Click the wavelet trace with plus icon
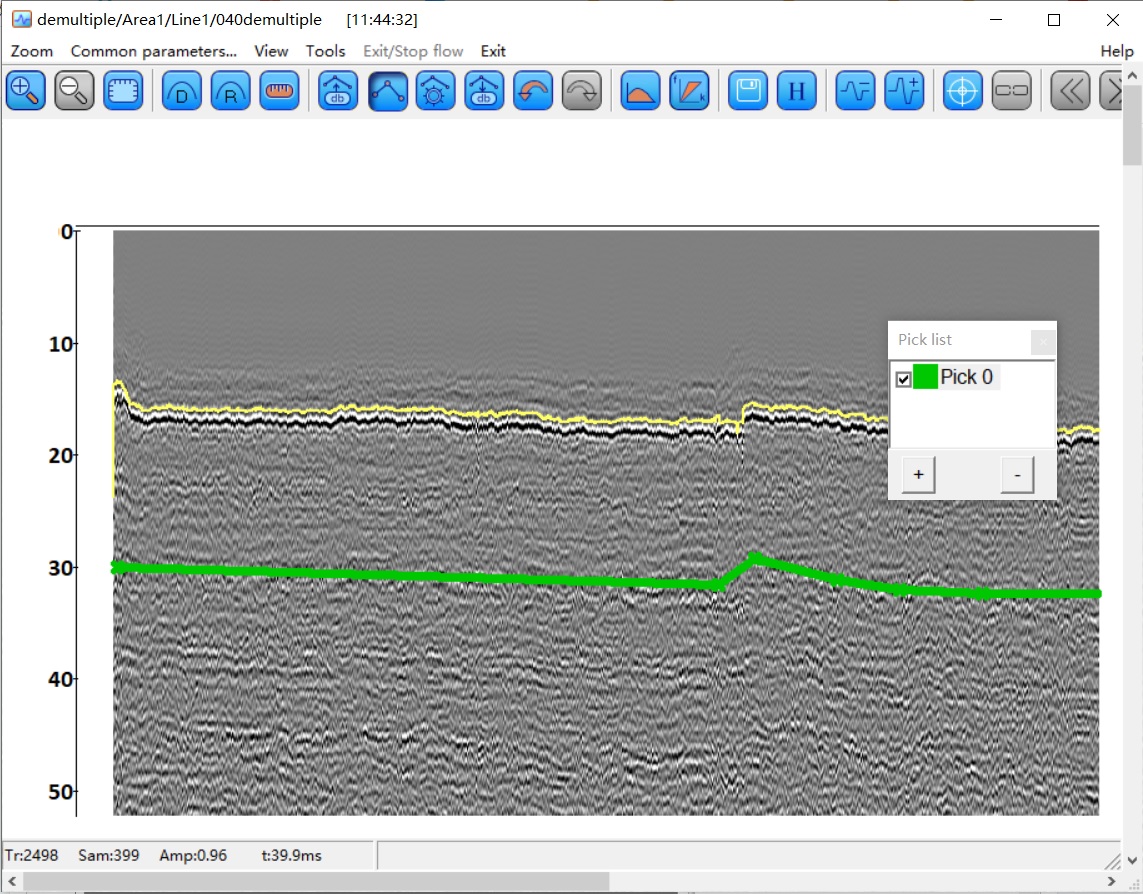 click(904, 91)
